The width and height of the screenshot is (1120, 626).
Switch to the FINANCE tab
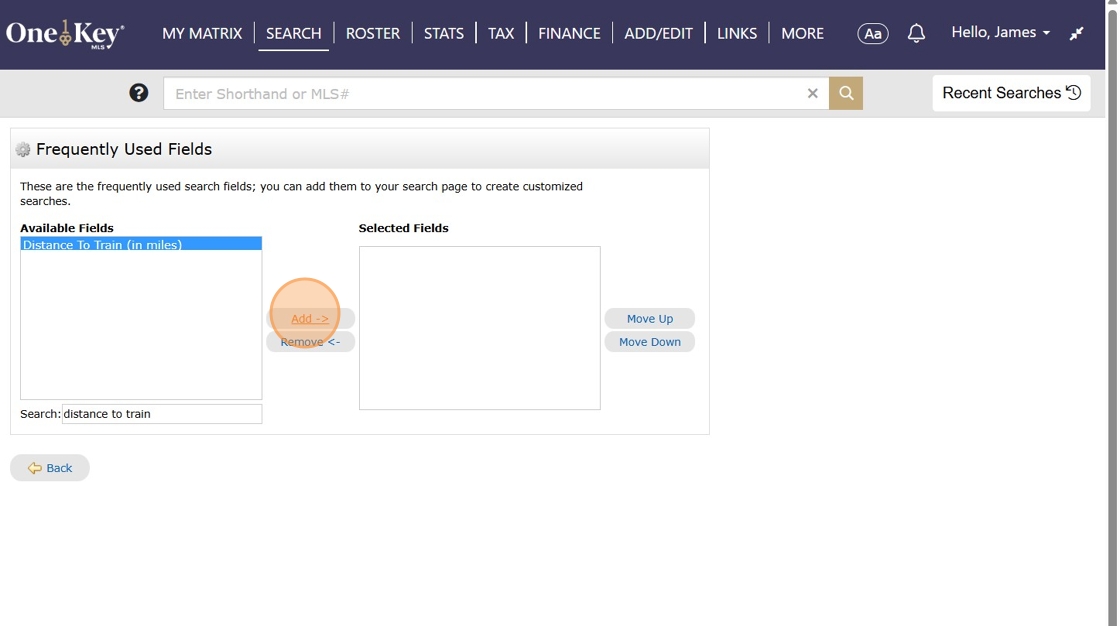point(569,33)
